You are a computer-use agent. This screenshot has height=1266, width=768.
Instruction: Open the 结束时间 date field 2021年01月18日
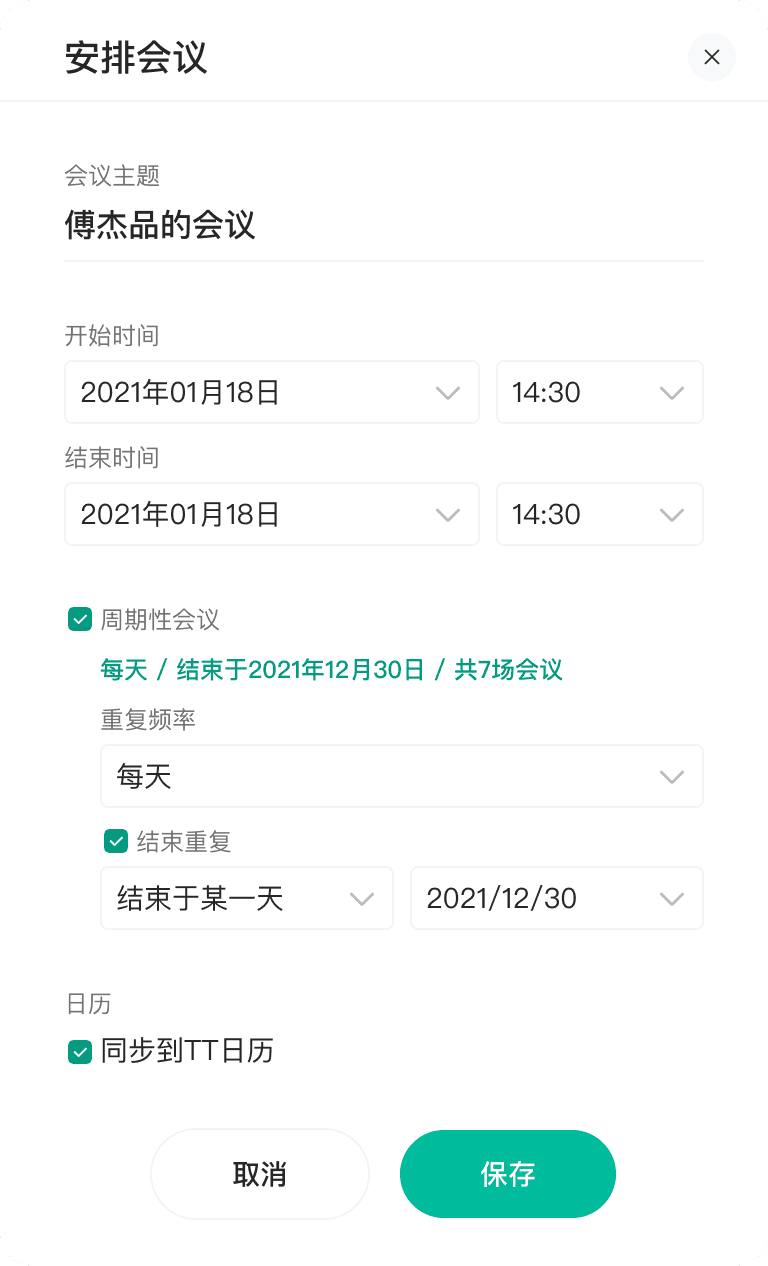[x=272, y=514]
